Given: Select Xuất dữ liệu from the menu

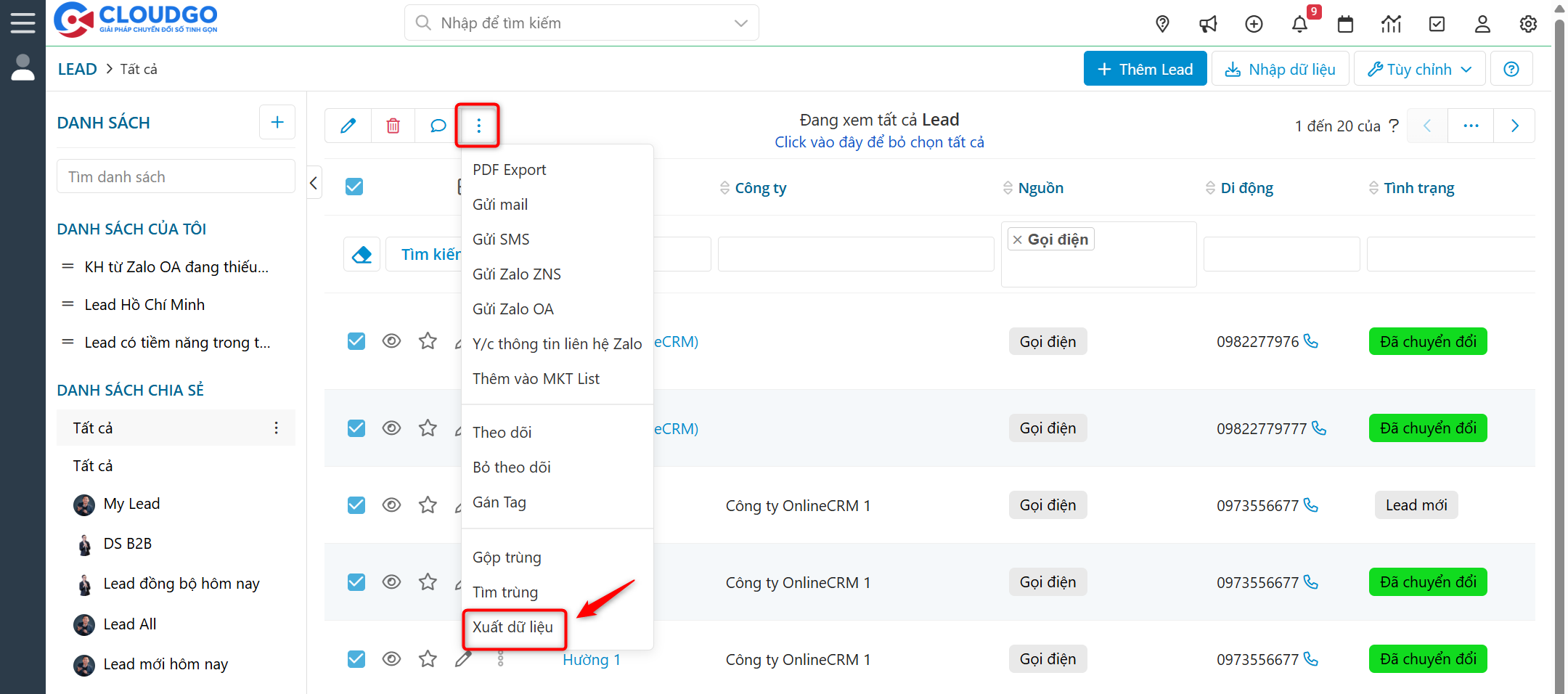Looking at the screenshot, I should pos(513,627).
